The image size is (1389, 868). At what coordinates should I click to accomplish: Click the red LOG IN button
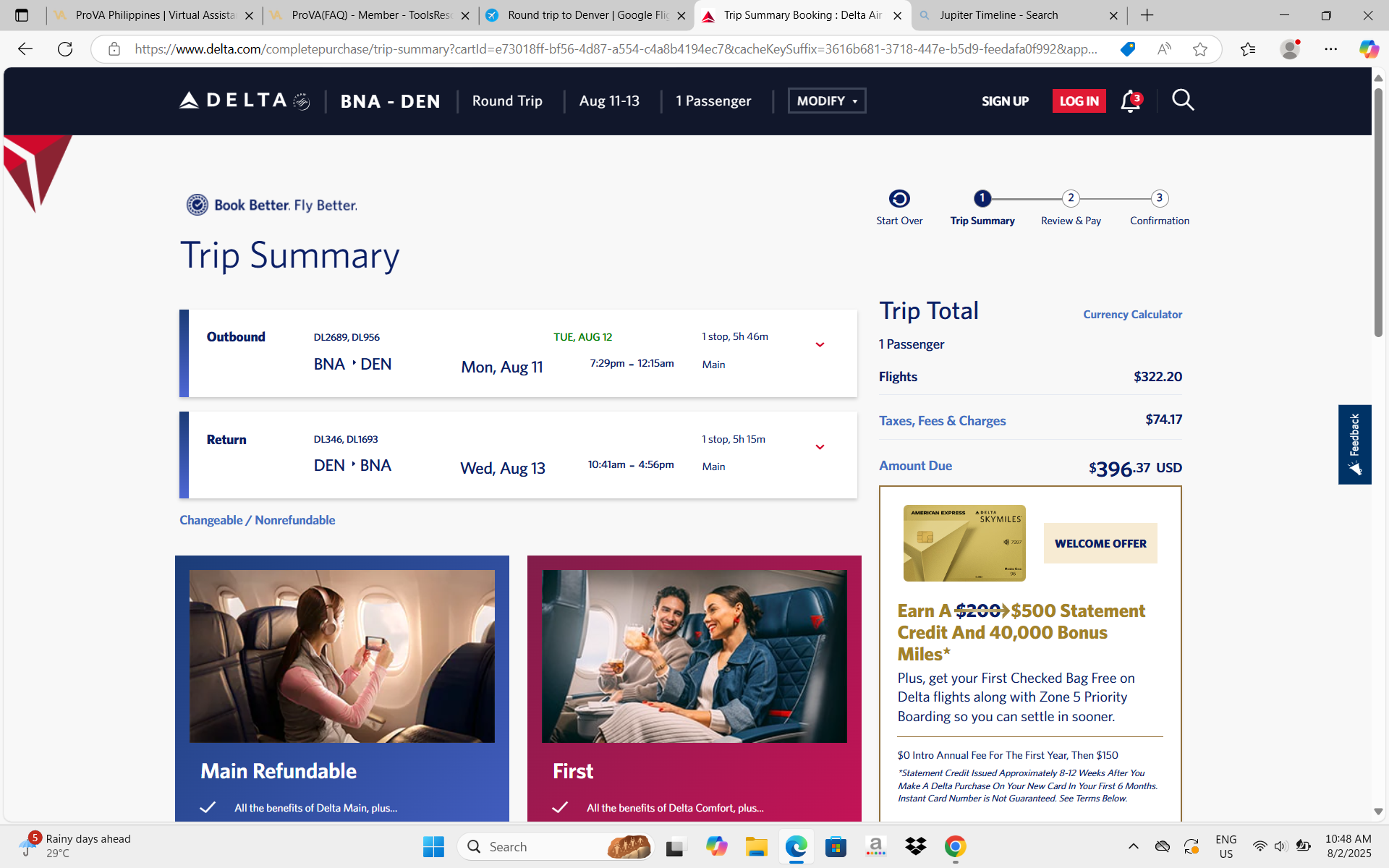pos(1079,101)
